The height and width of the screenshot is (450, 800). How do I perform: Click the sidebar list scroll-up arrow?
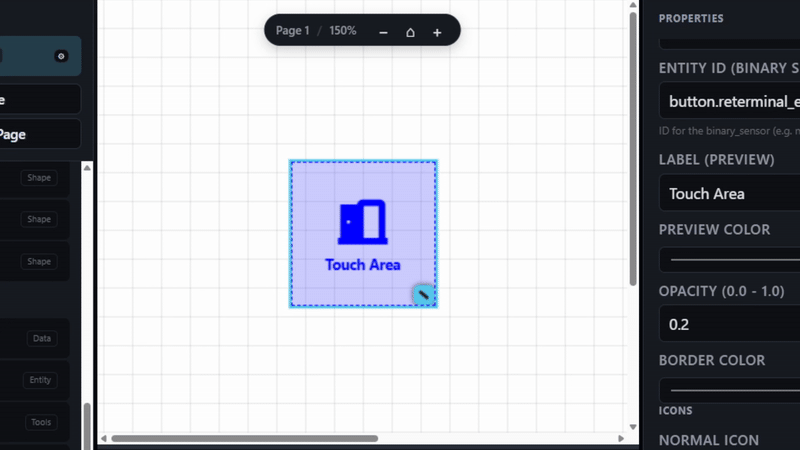(x=87, y=167)
